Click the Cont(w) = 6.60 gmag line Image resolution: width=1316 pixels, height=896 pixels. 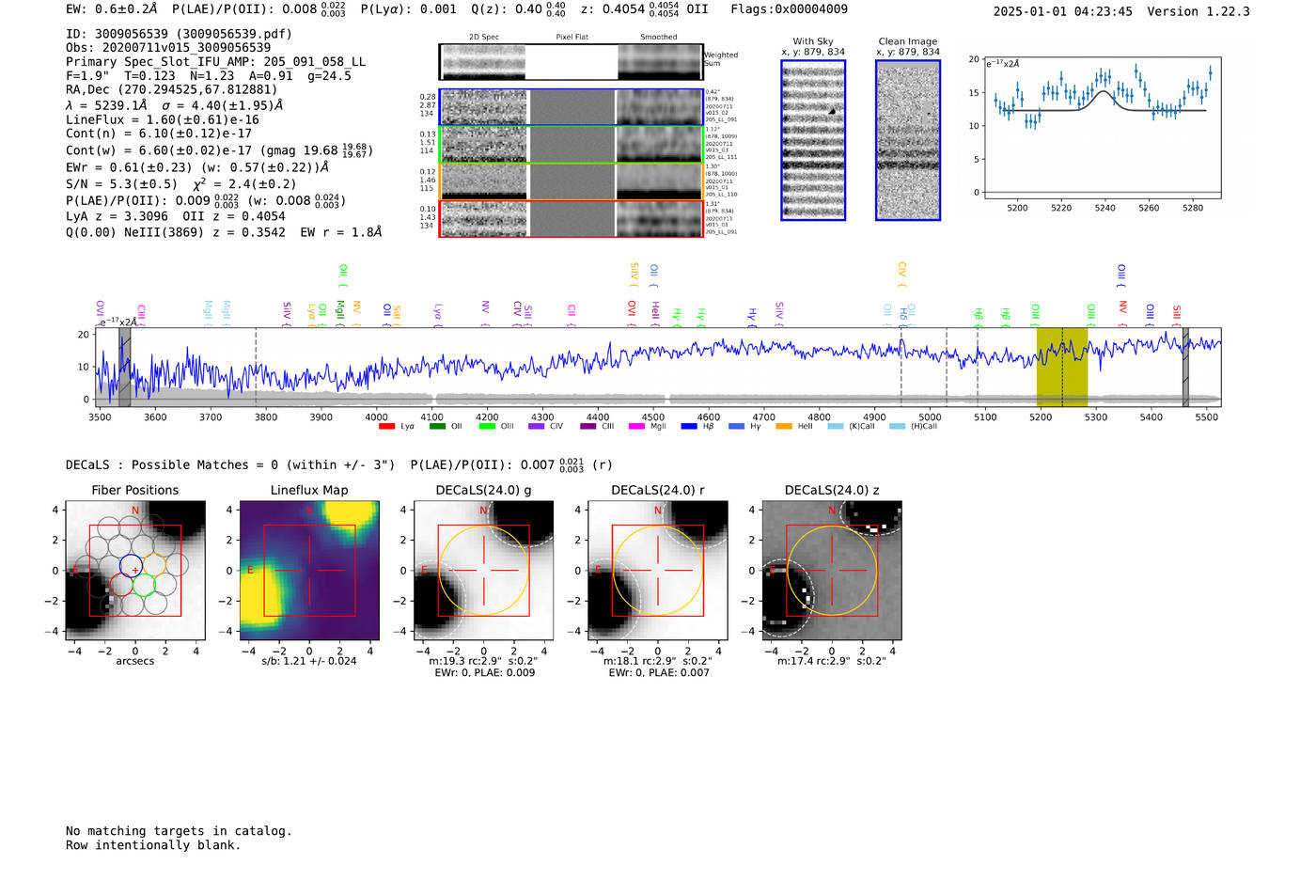(220, 150)
